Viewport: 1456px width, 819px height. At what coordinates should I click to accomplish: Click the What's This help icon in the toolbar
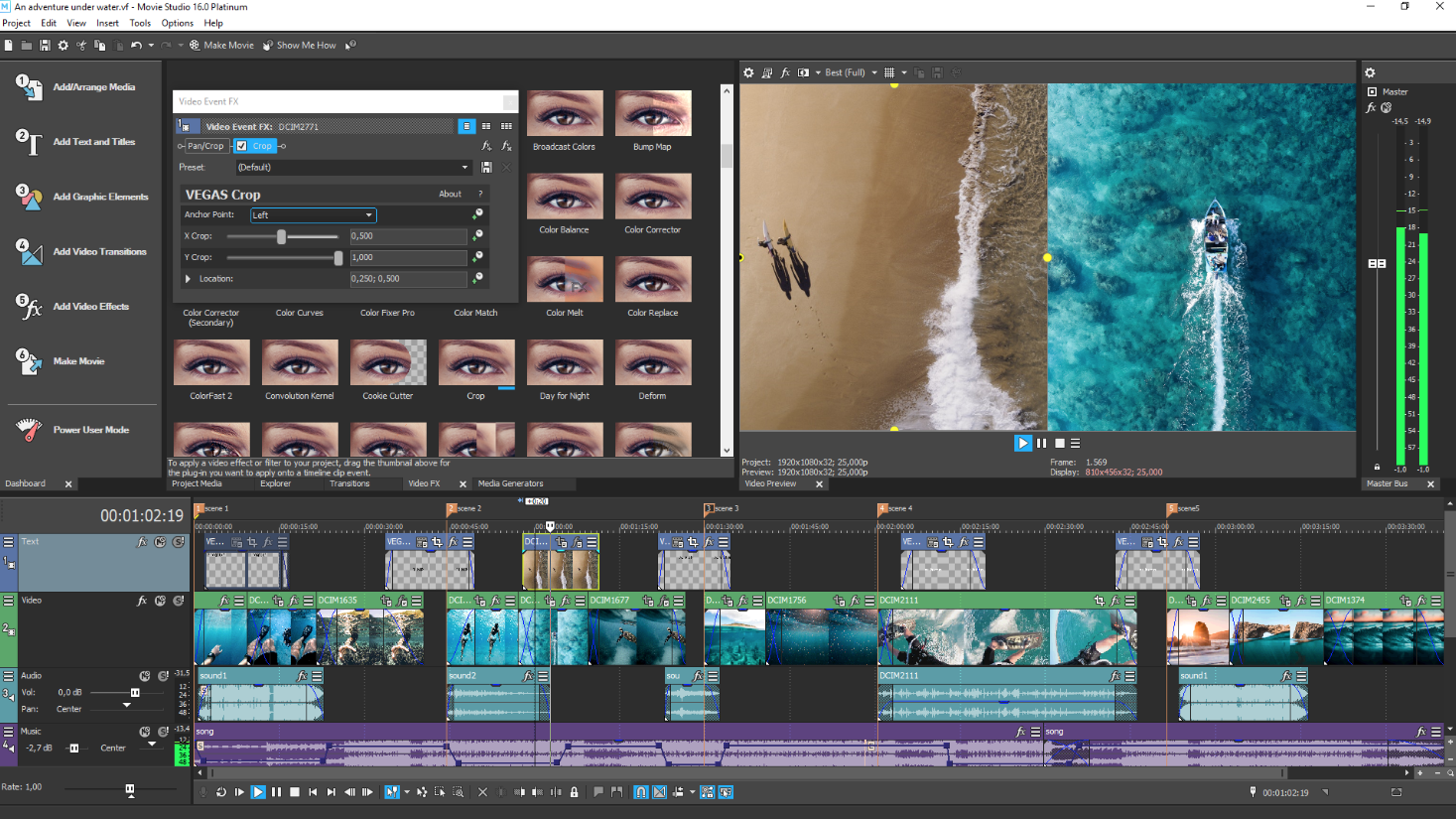point(350,46)
